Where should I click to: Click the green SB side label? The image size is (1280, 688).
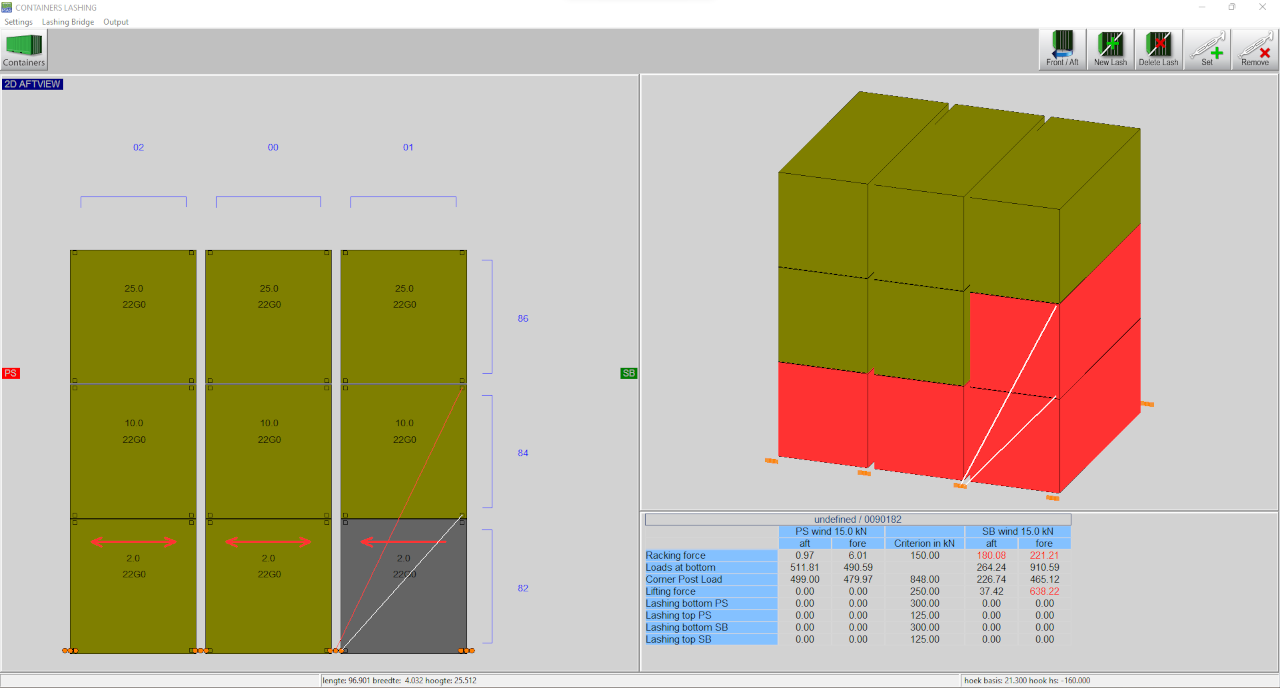point(629,373)
